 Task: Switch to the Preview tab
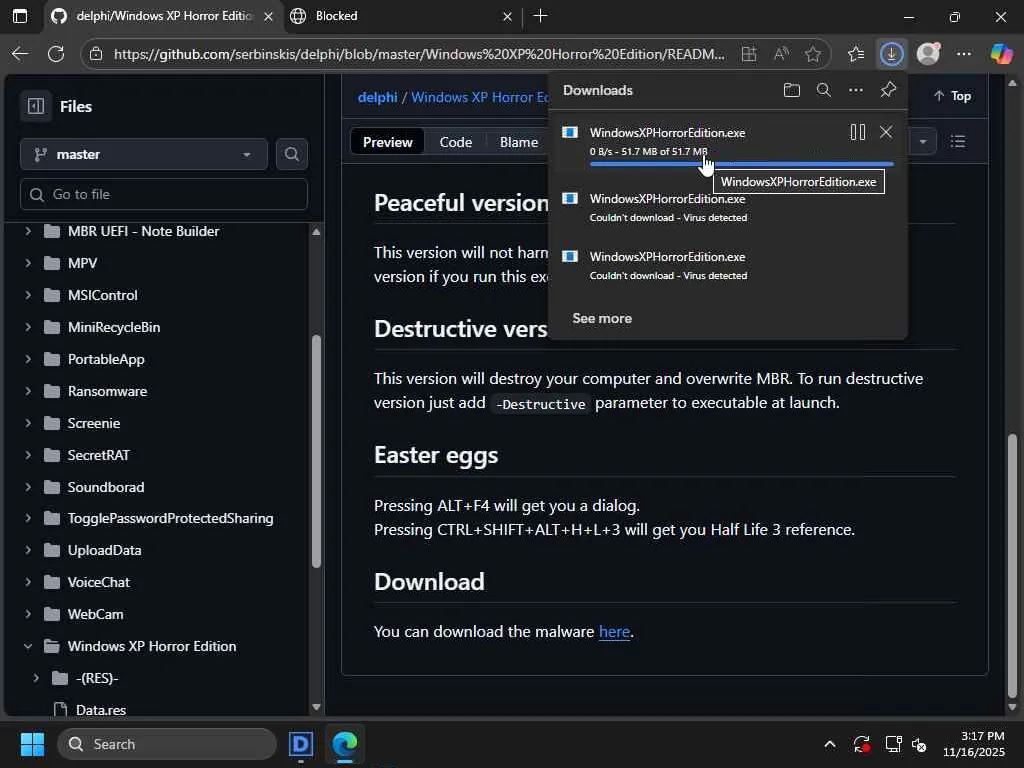coord(387,142)
